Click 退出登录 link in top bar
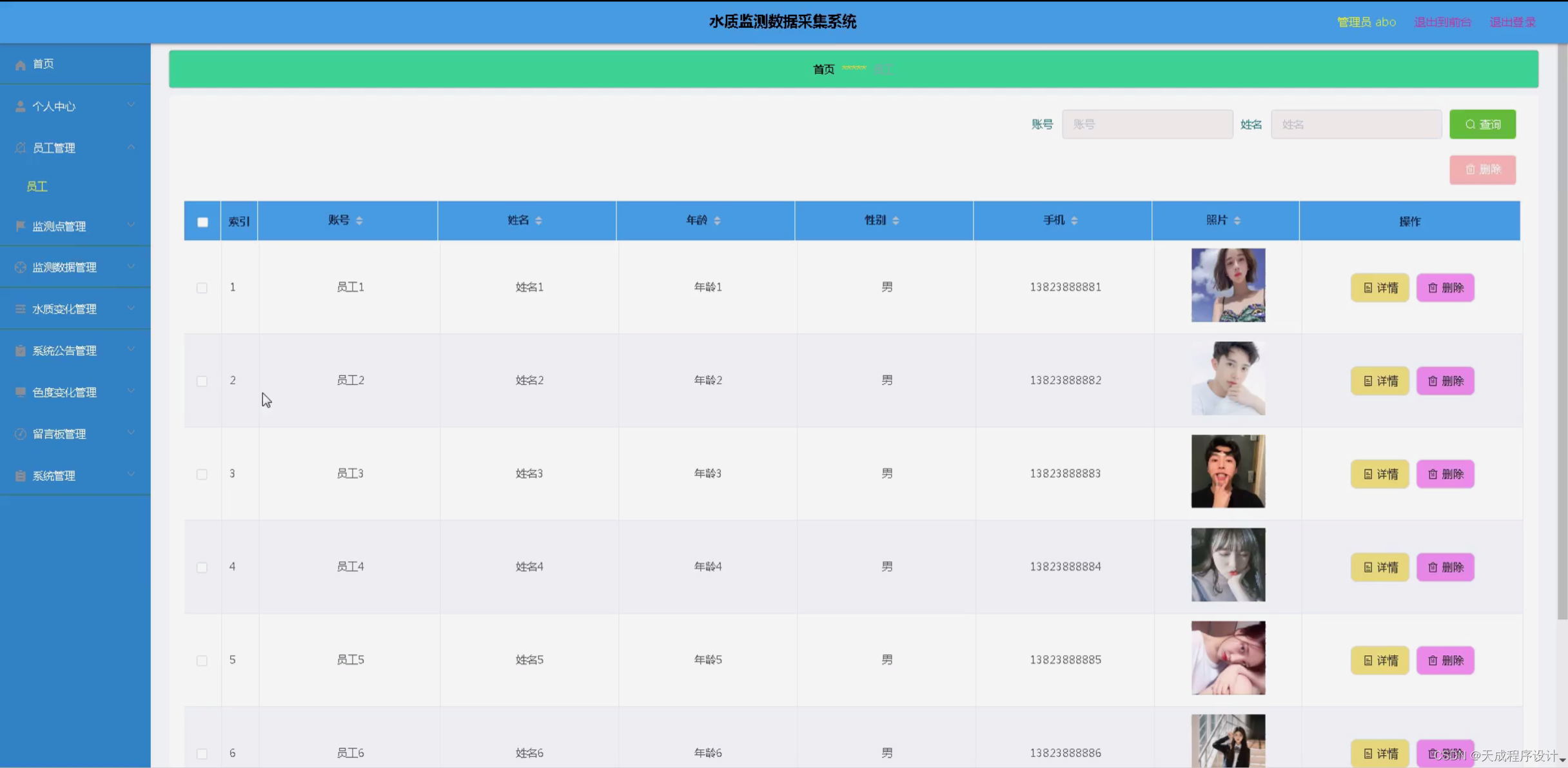The width and height of the screenshot is (1568, 768). pos(1512,22)
